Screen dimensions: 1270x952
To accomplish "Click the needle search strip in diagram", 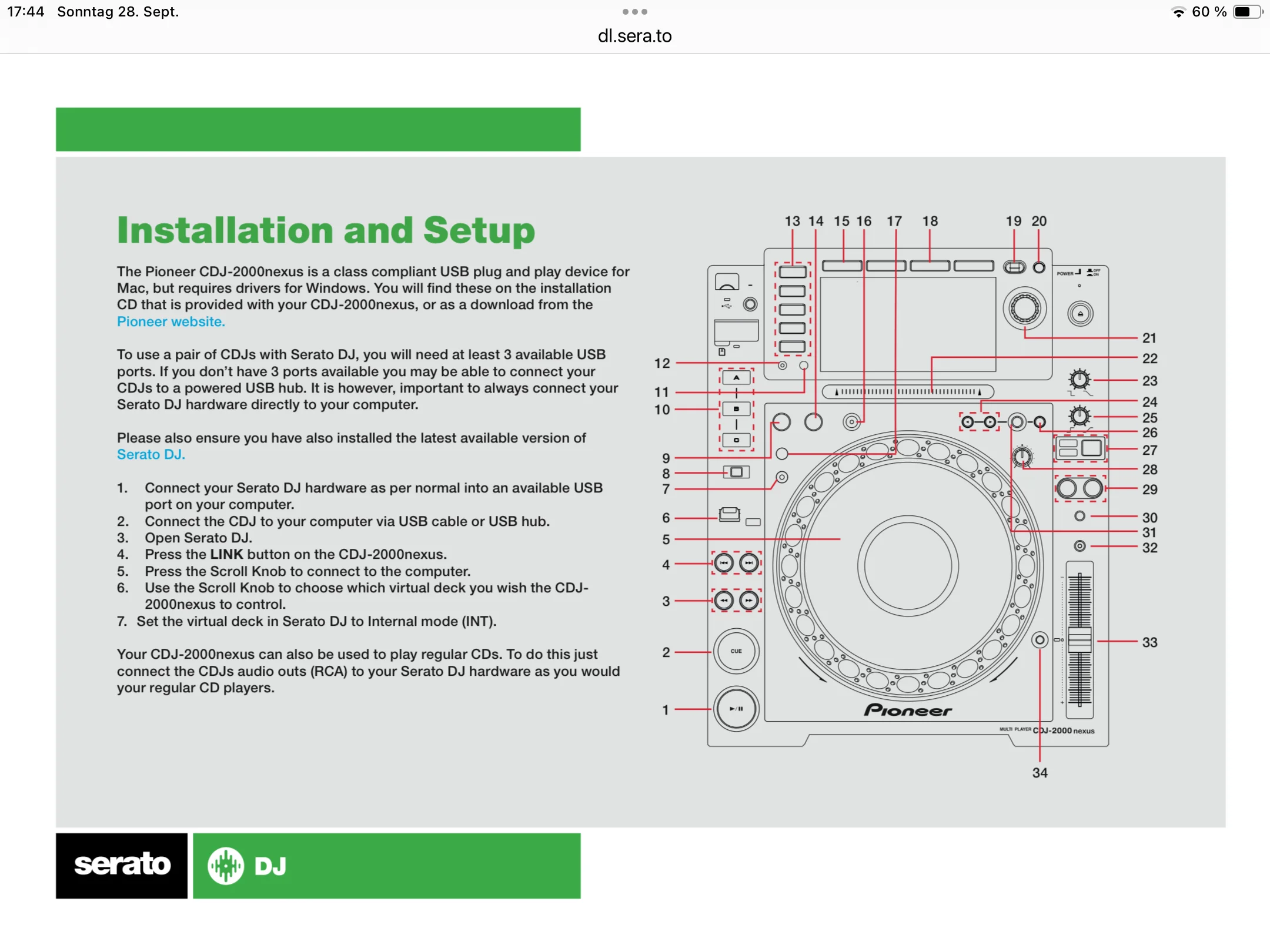I will 908,391.
